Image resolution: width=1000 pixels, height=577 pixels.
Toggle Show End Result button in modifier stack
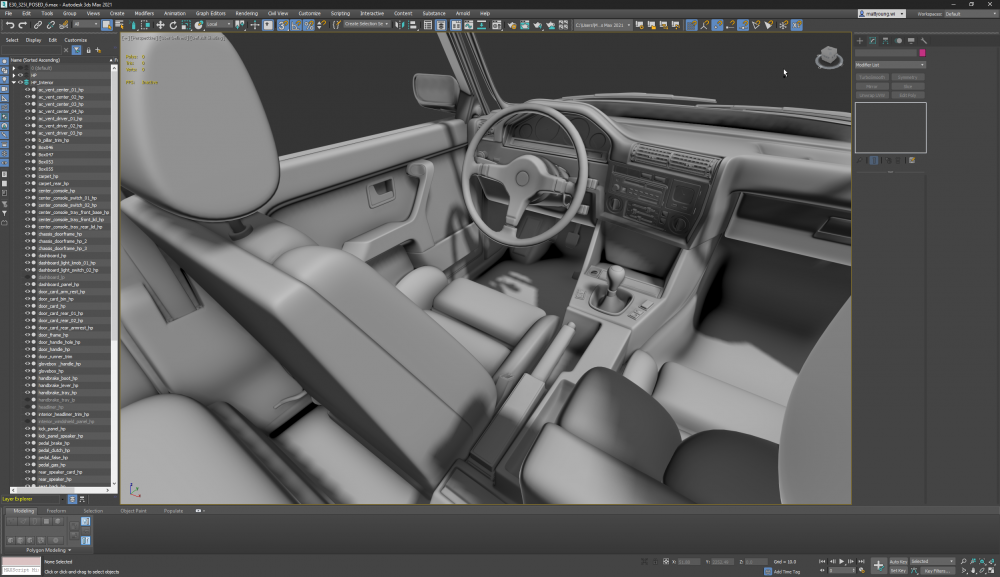click(x=874, y=160)
